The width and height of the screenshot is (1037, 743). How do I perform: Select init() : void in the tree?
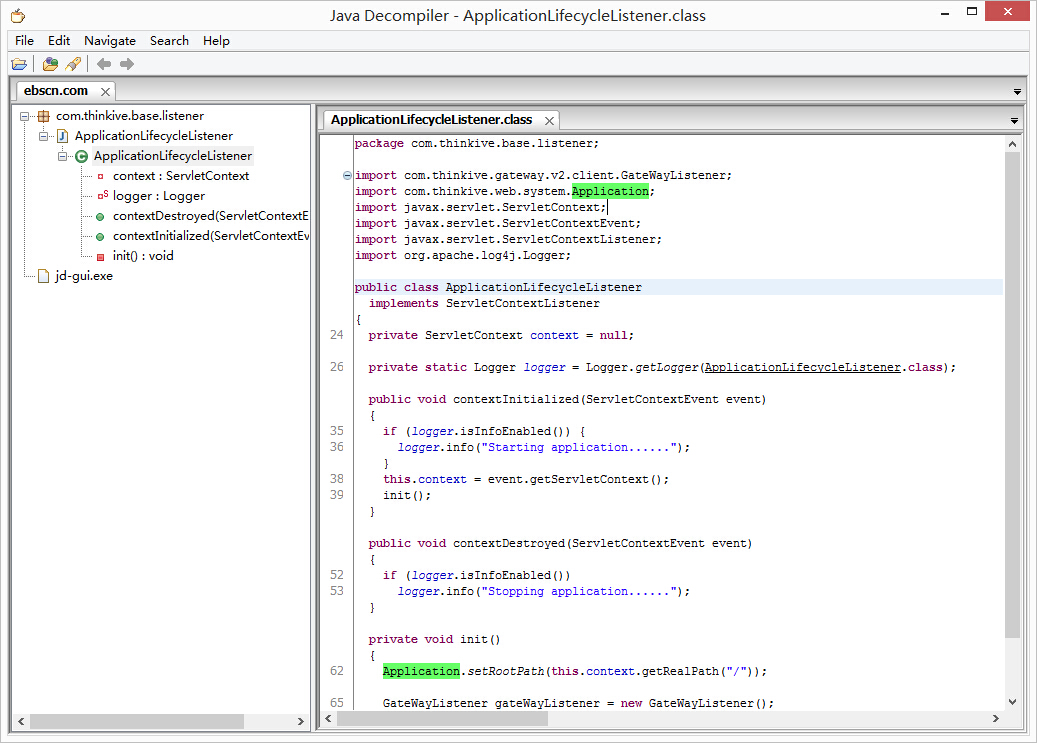click(143, 255)
